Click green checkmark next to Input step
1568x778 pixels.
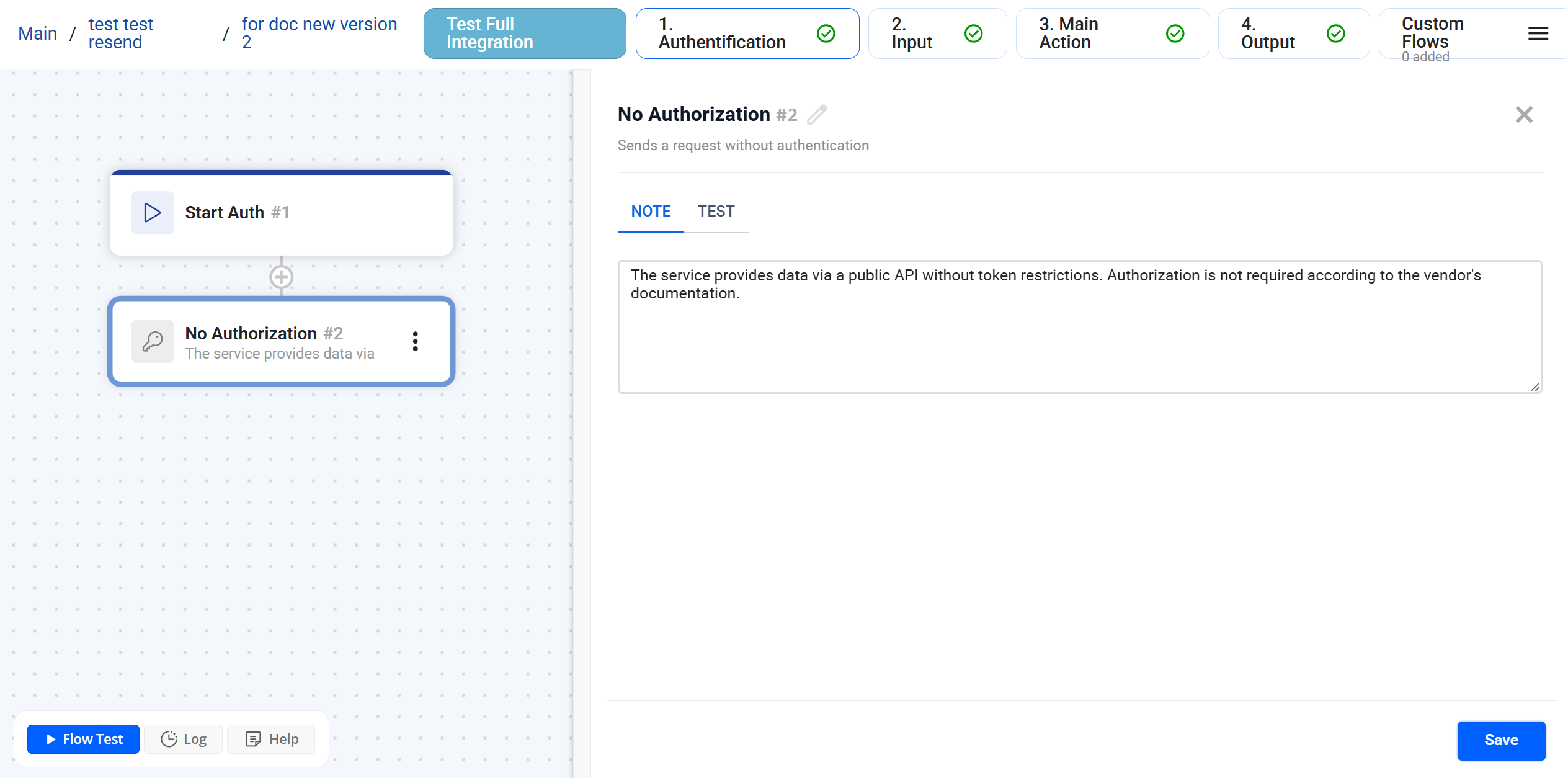click(x=973, y=34)
